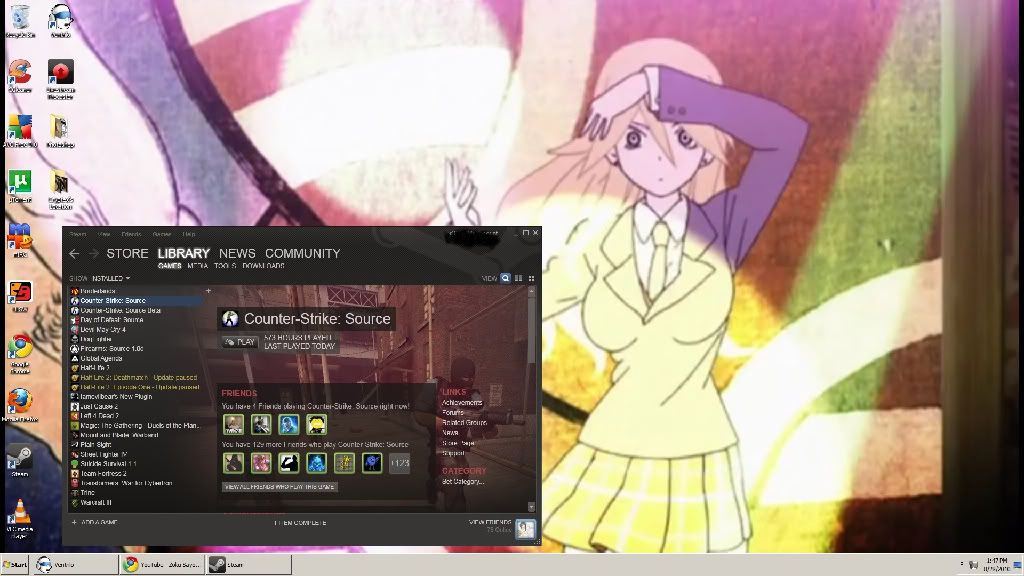Open the VLC media player desktop icon

pyautogui.click(x=20, y=519)
